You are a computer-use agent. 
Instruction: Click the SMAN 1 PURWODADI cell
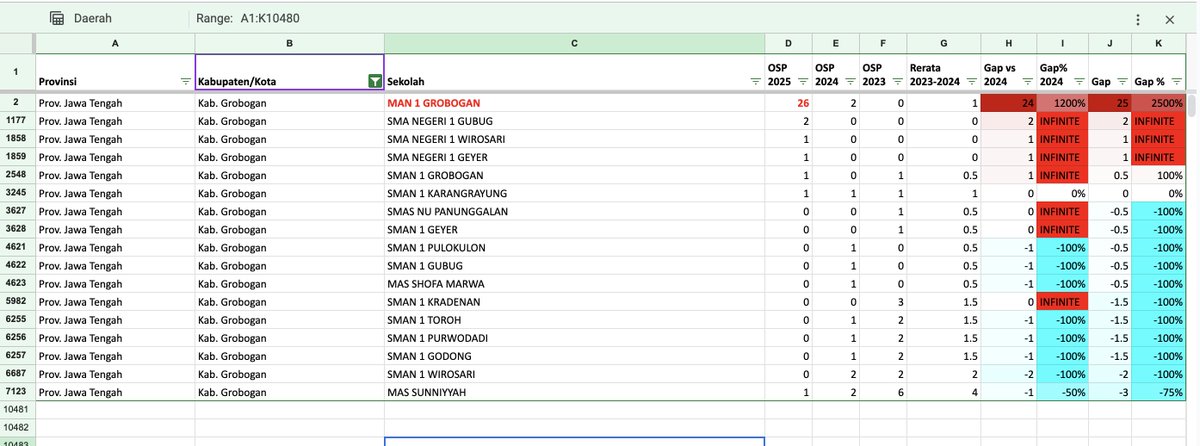pyautogui.click(x=574, y=337)
